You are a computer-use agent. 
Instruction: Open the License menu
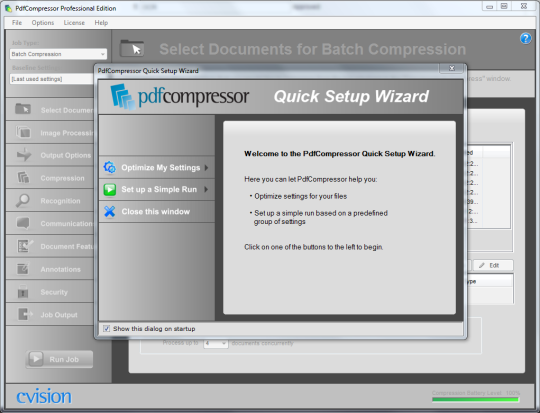[x=74, y=23]
